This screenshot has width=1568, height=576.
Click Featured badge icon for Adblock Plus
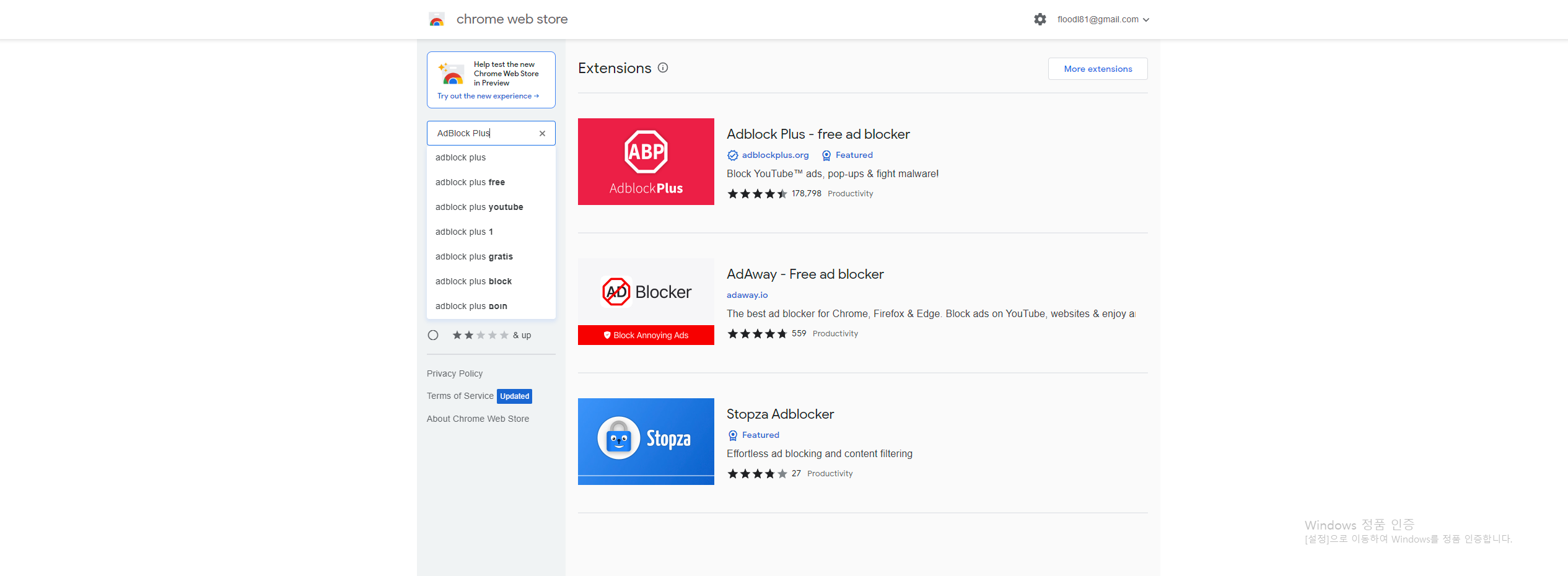[826, 155]
